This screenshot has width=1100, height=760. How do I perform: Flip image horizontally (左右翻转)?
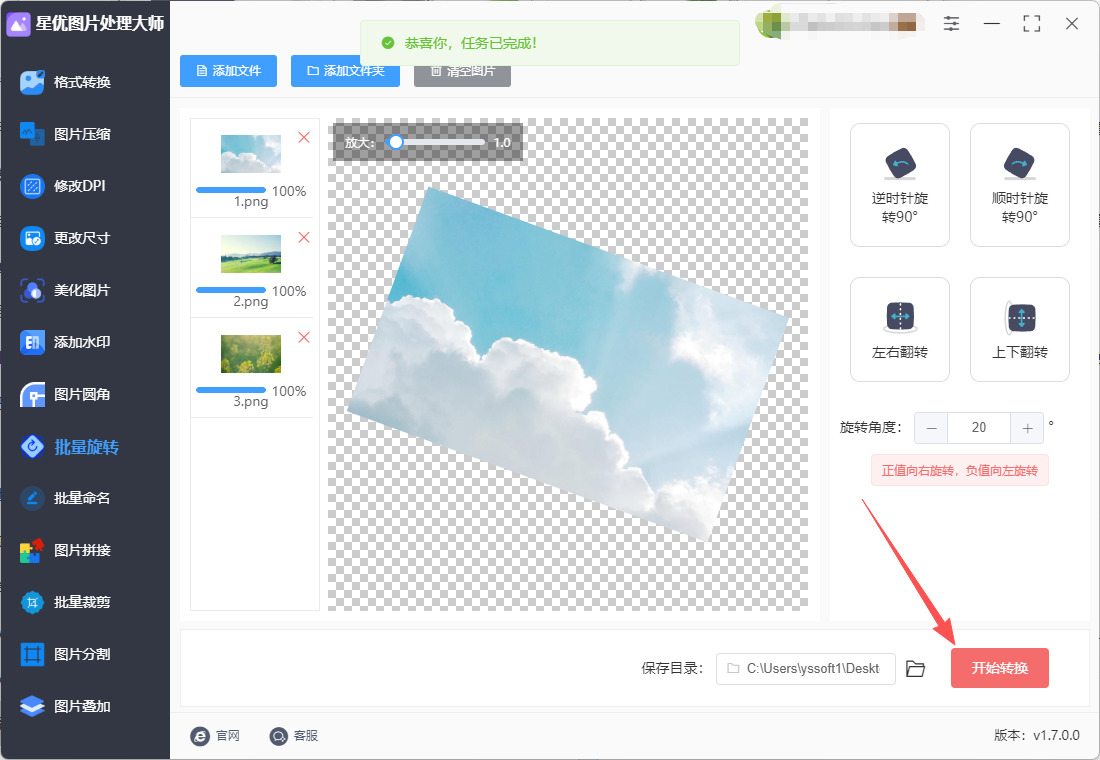[900, 330]
